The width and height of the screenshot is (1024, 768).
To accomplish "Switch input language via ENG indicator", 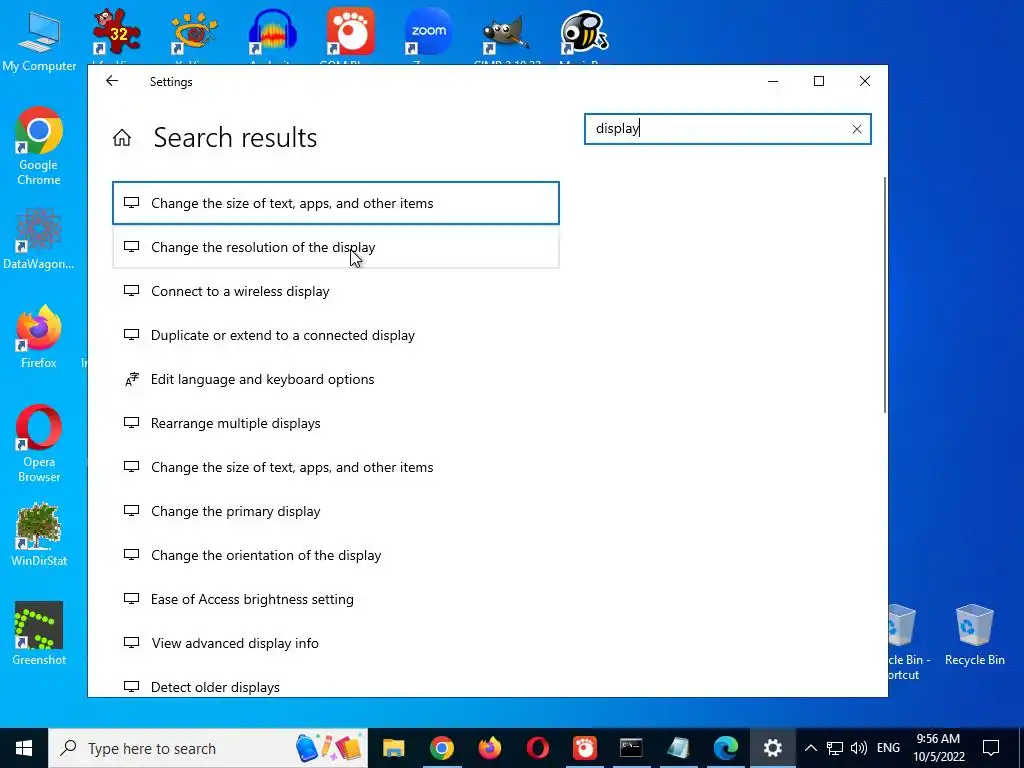I will point(888,748).
